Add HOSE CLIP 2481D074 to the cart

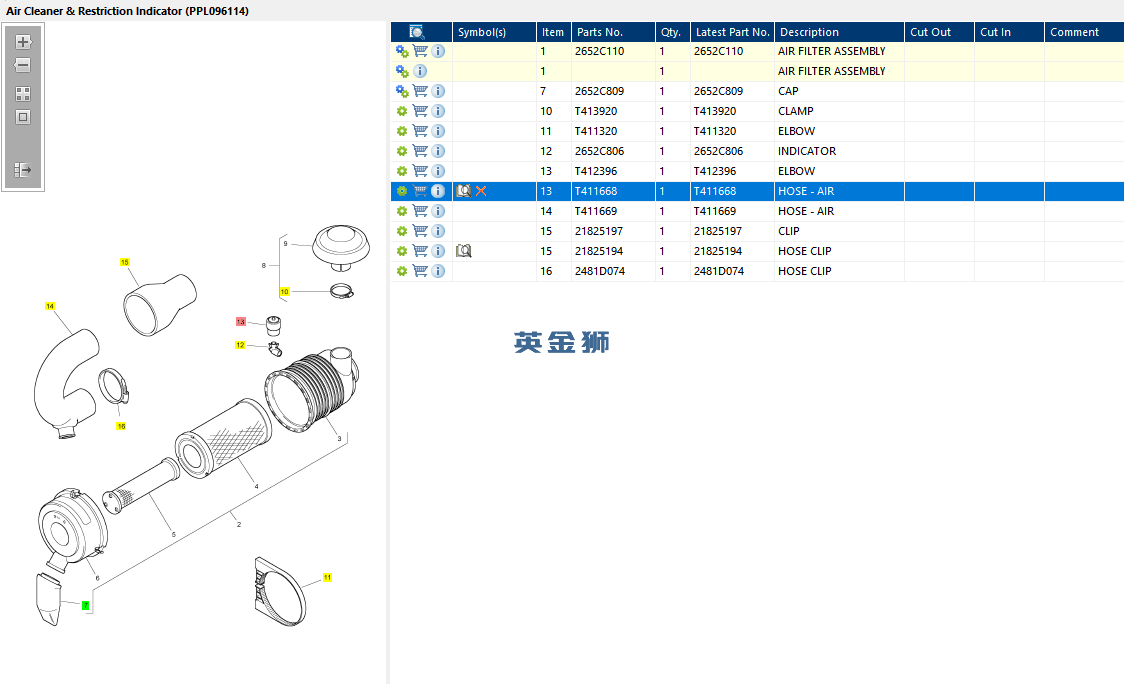[x=420, y=271]
